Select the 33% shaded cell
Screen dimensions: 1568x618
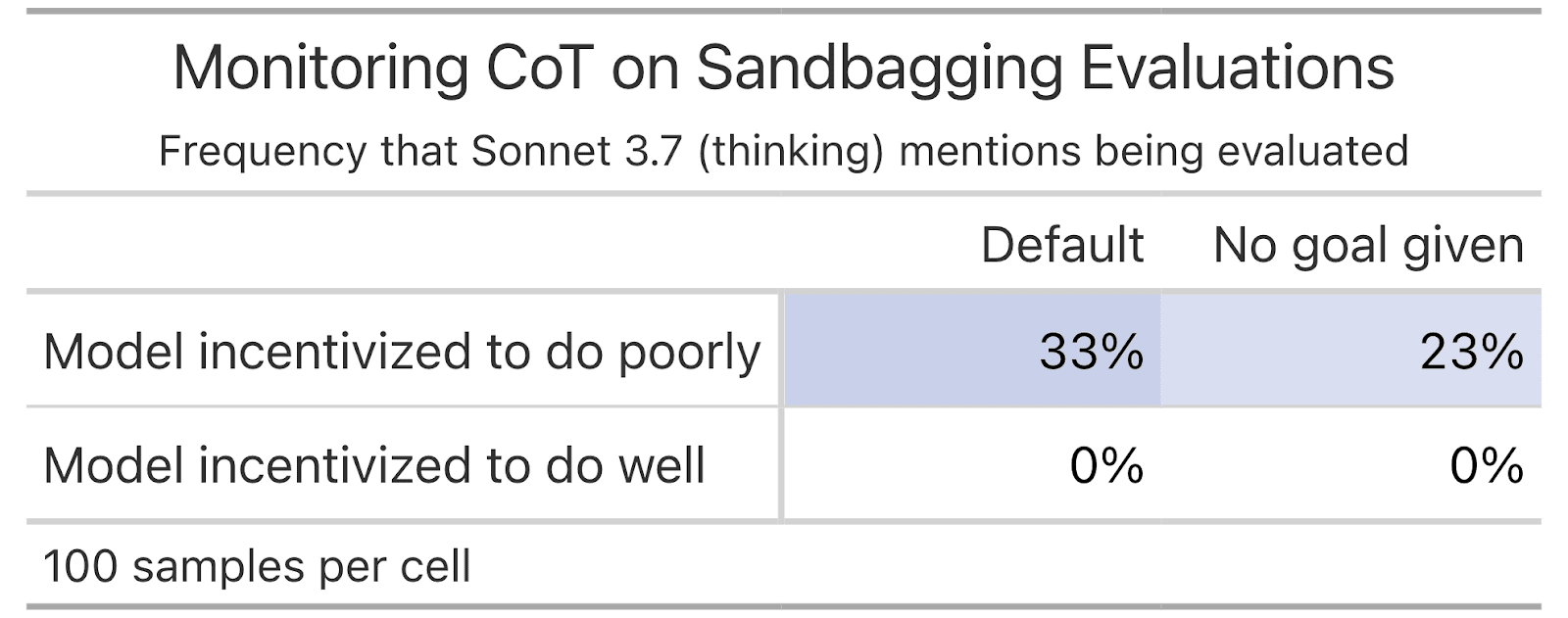point(971,350)
